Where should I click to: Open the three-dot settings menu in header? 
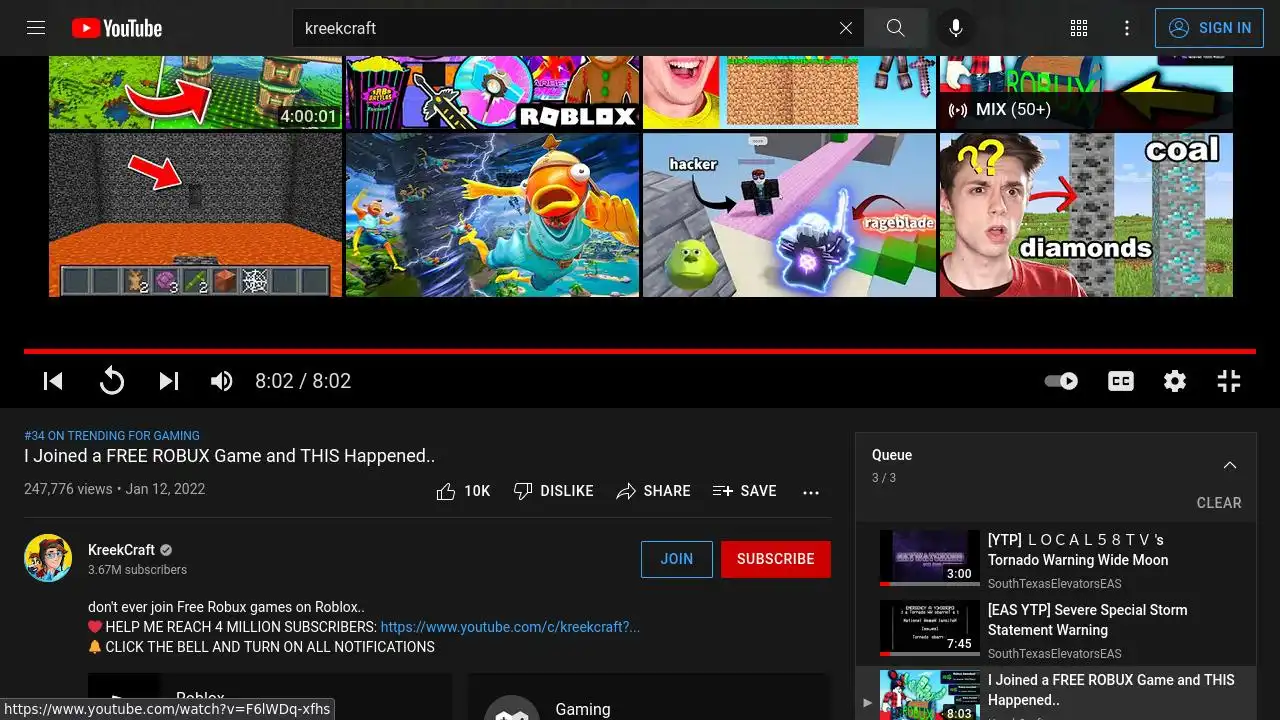[1127, 28]
